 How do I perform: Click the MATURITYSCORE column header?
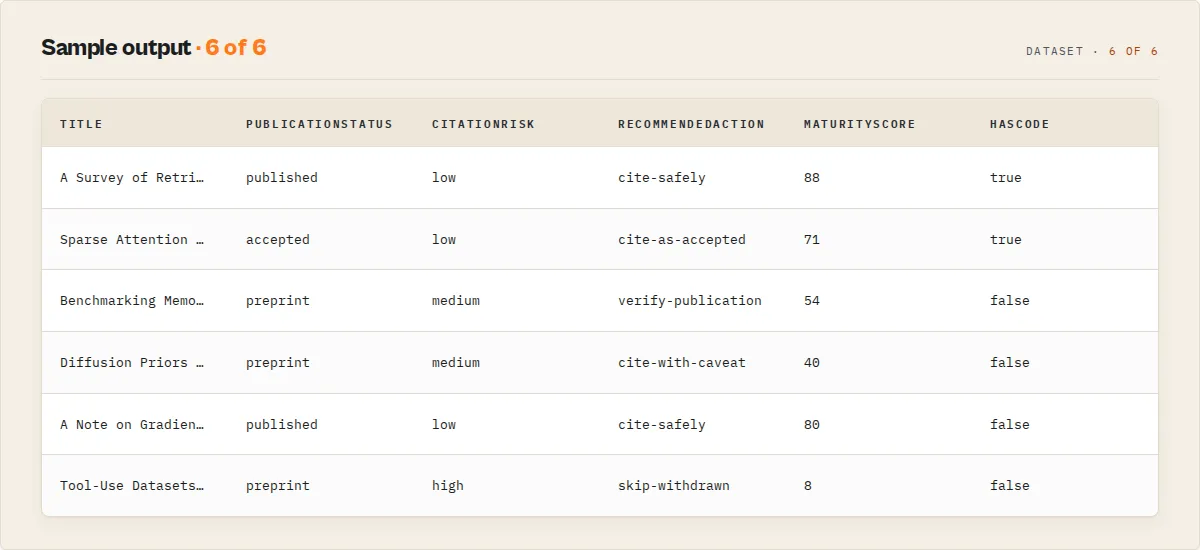pos(859,124)
